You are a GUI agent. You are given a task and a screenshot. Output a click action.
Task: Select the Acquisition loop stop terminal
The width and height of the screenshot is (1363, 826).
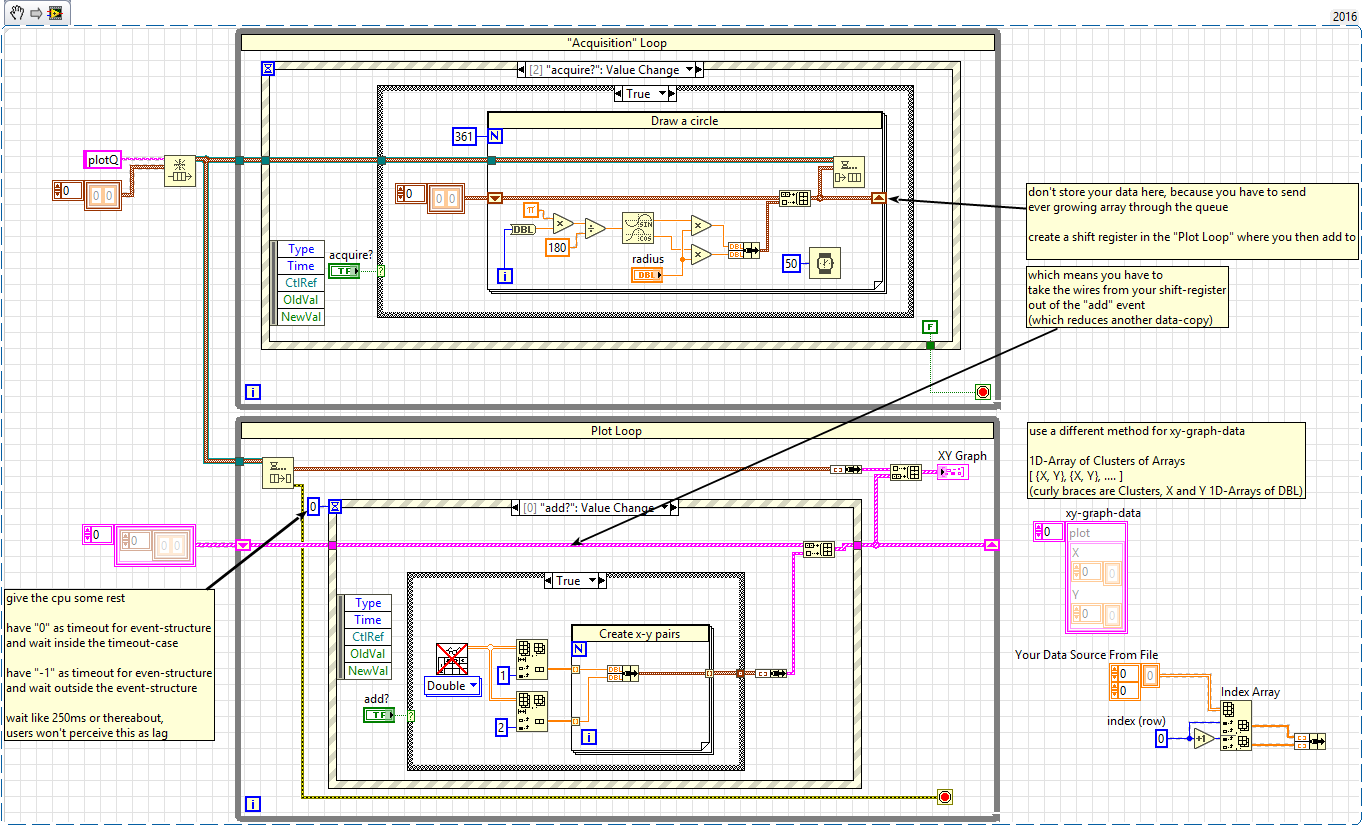pyautogui.click(x=982, y=392)
